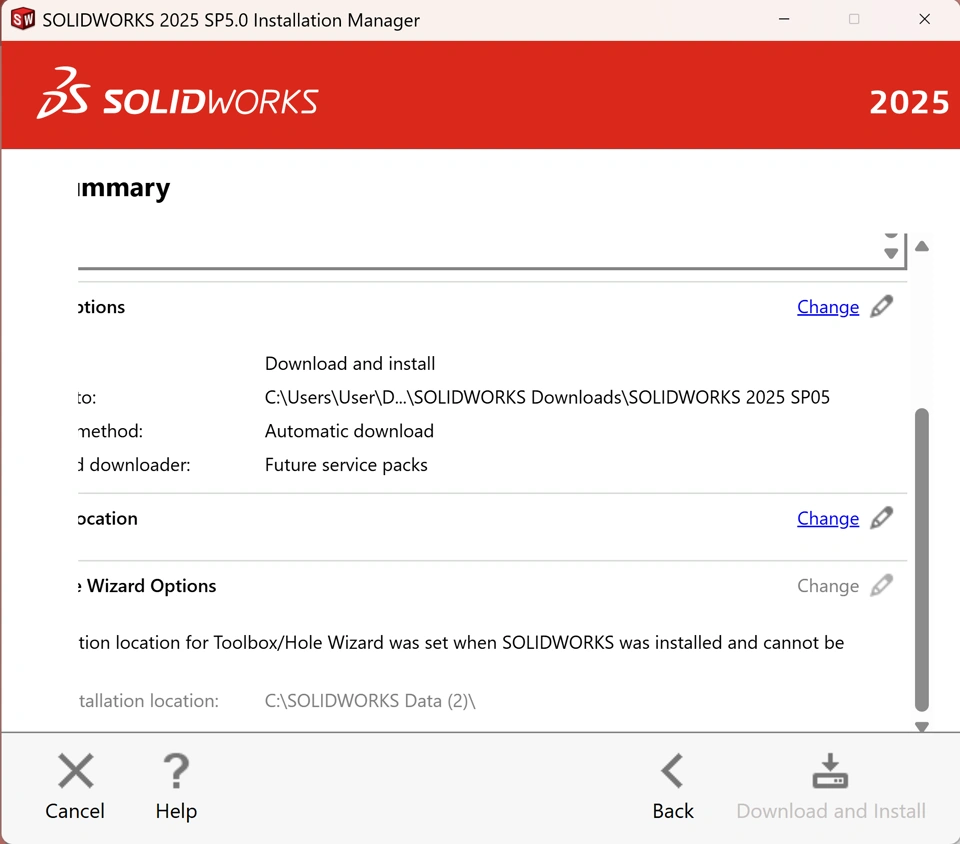Click the C:\SOLIDWORKS Data (2)\ location text

pos(370,701)
